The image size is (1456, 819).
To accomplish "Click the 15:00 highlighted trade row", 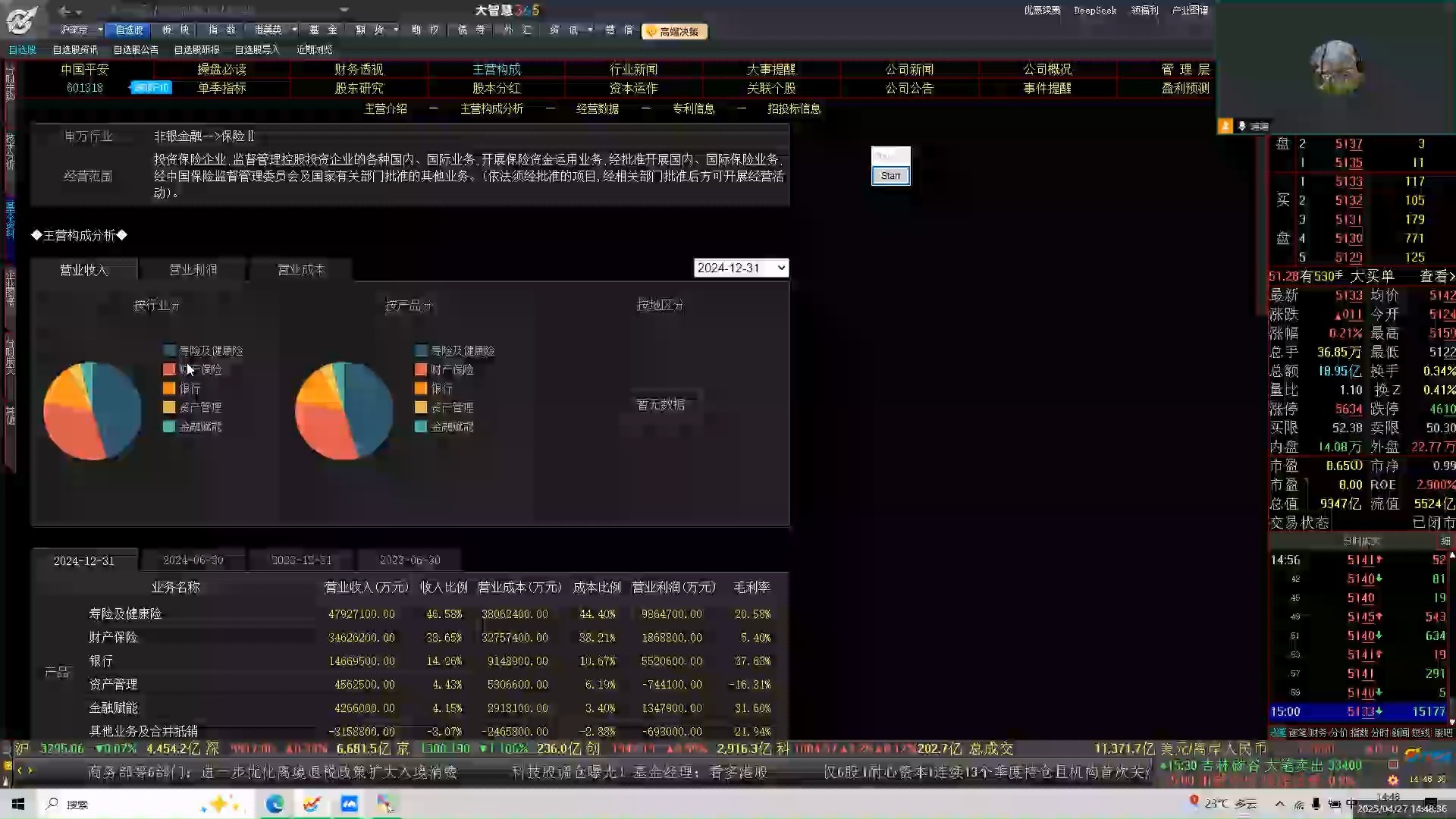I will coord(1358,711).
